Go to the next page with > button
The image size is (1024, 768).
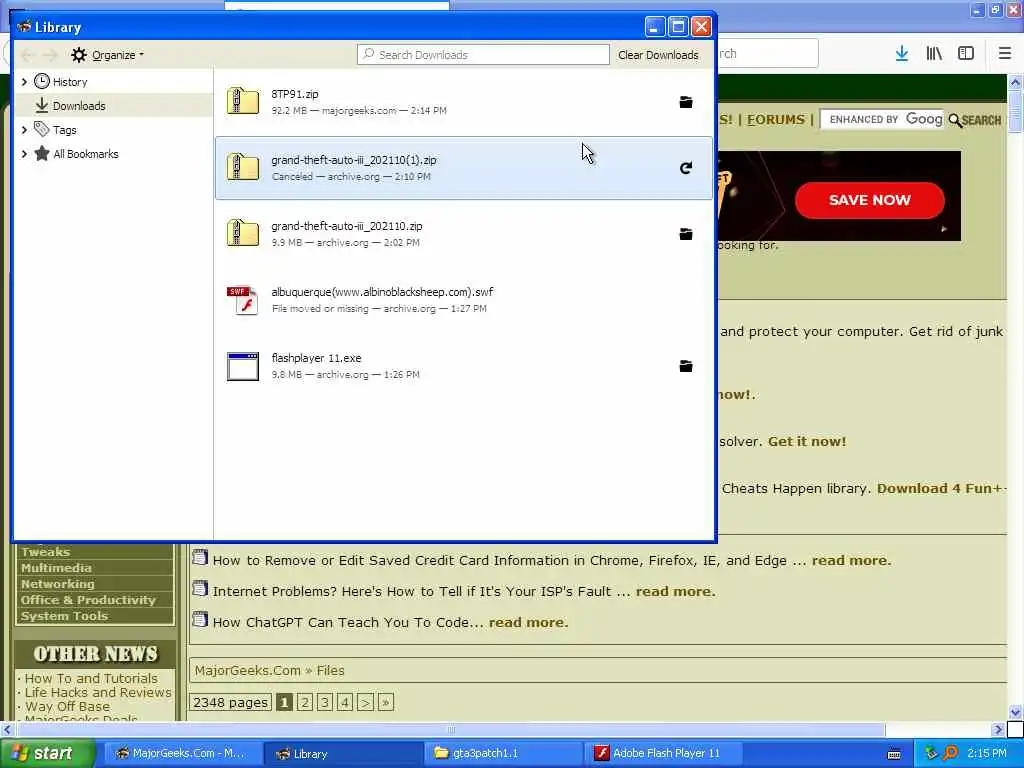(x=365, y=703)
